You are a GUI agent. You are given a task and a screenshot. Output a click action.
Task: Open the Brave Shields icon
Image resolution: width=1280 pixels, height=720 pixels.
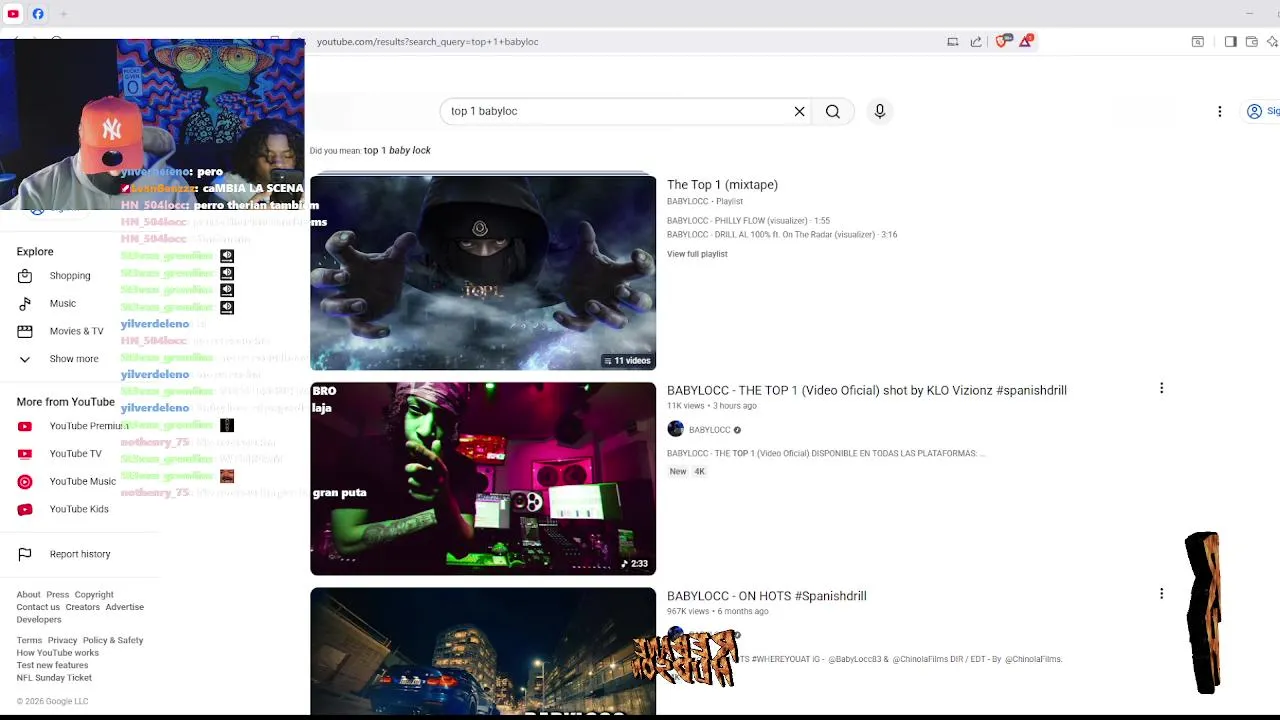1002,41
